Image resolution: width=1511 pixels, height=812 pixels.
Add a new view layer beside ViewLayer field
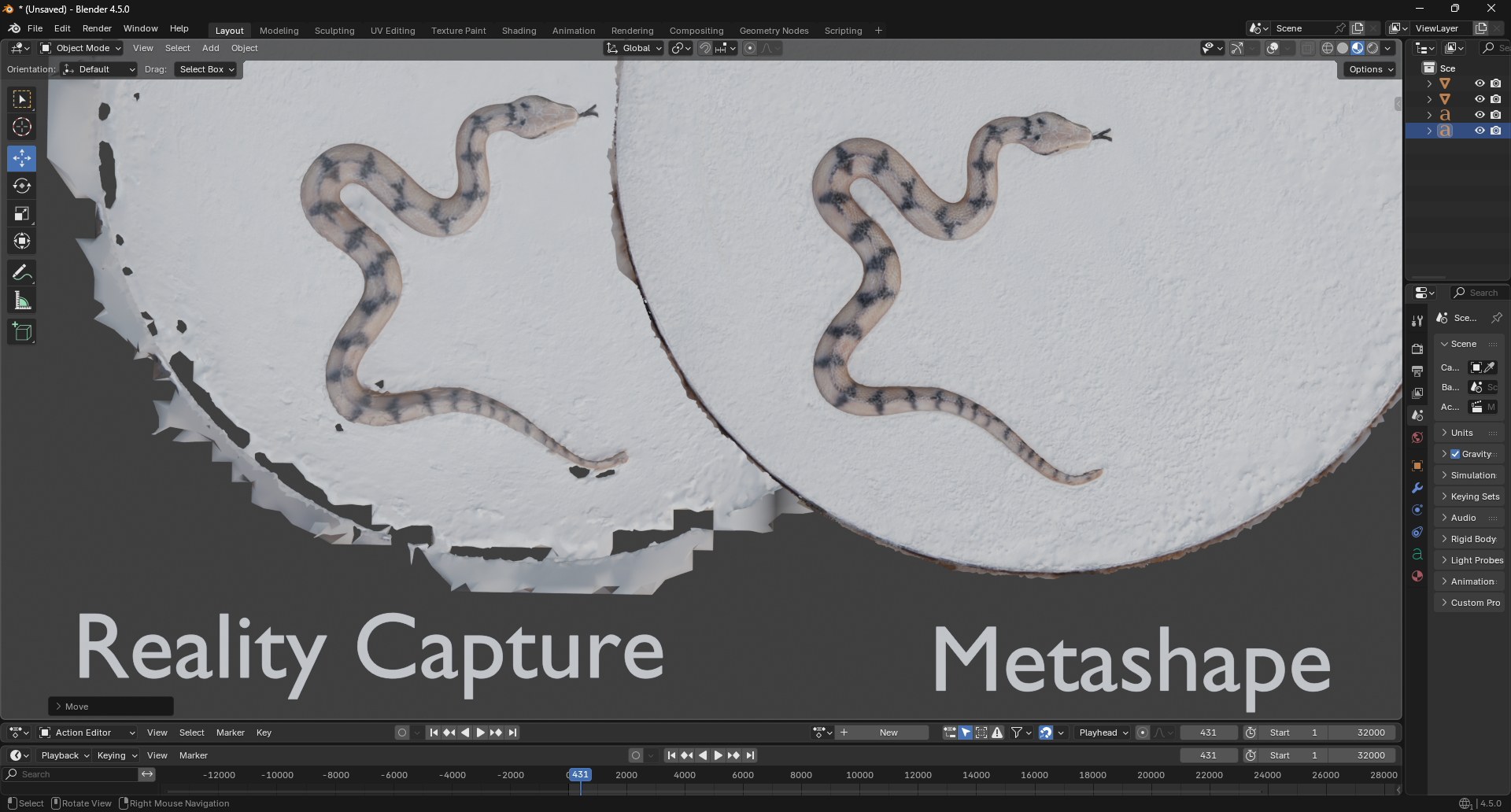pyautogui.click(x=1481, y=28)
